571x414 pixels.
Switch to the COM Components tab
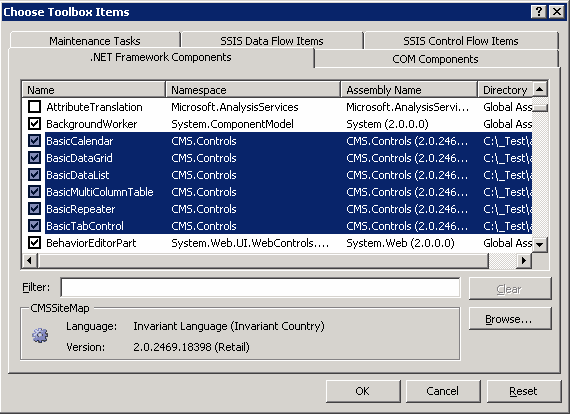pos(436,59)
